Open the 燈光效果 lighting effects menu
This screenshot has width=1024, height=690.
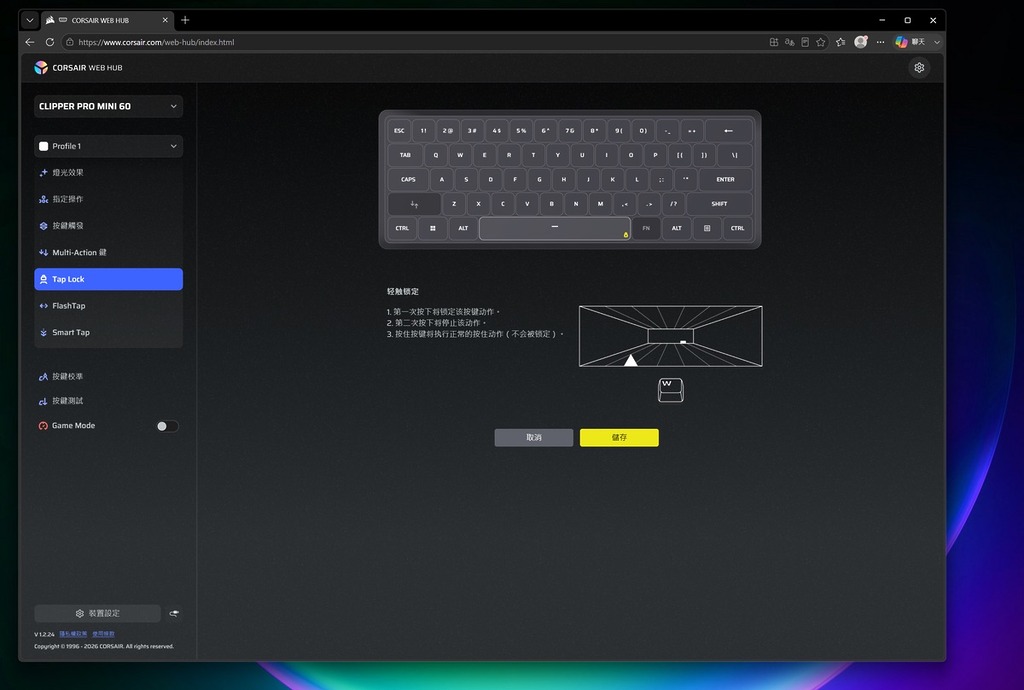coord(108,172)
